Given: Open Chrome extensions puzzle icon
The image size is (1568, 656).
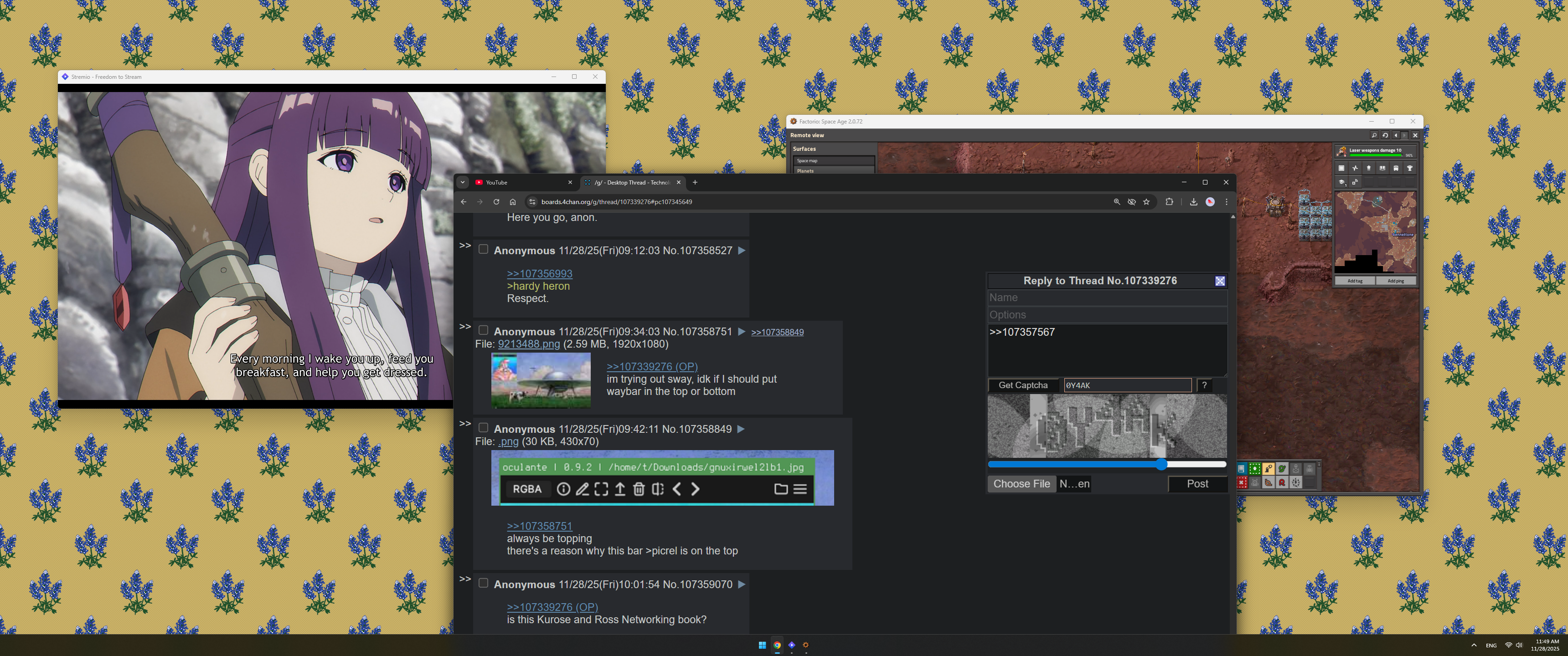Looking at the screenshot, I should click(x=1169, y=201).
